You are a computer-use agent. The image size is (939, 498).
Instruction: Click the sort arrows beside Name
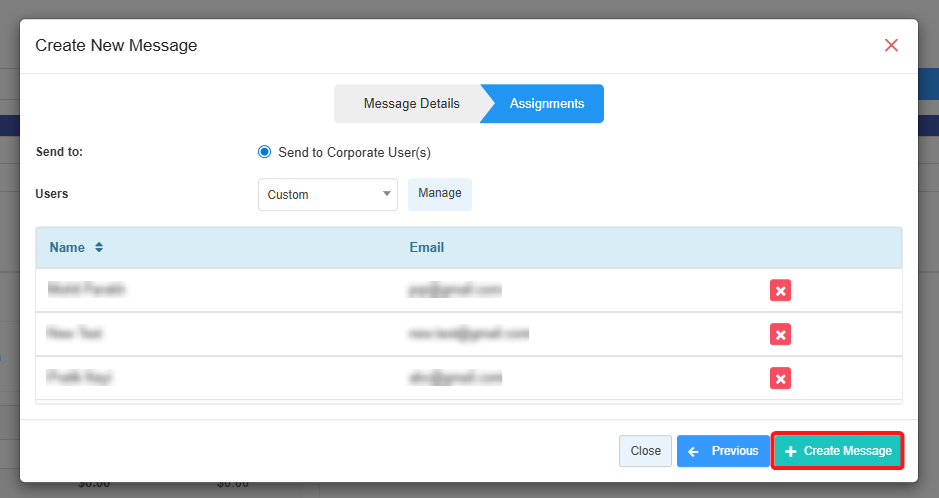click(99, 247)
